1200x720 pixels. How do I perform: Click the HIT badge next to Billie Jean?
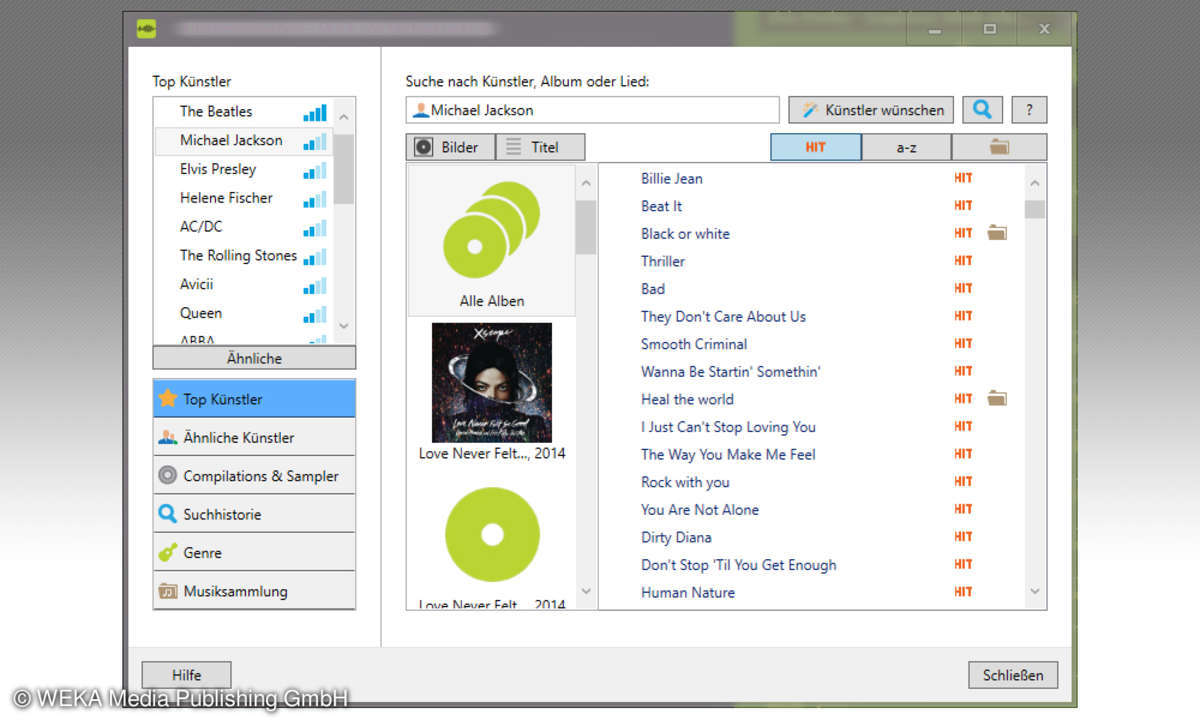tap(963, 178)
